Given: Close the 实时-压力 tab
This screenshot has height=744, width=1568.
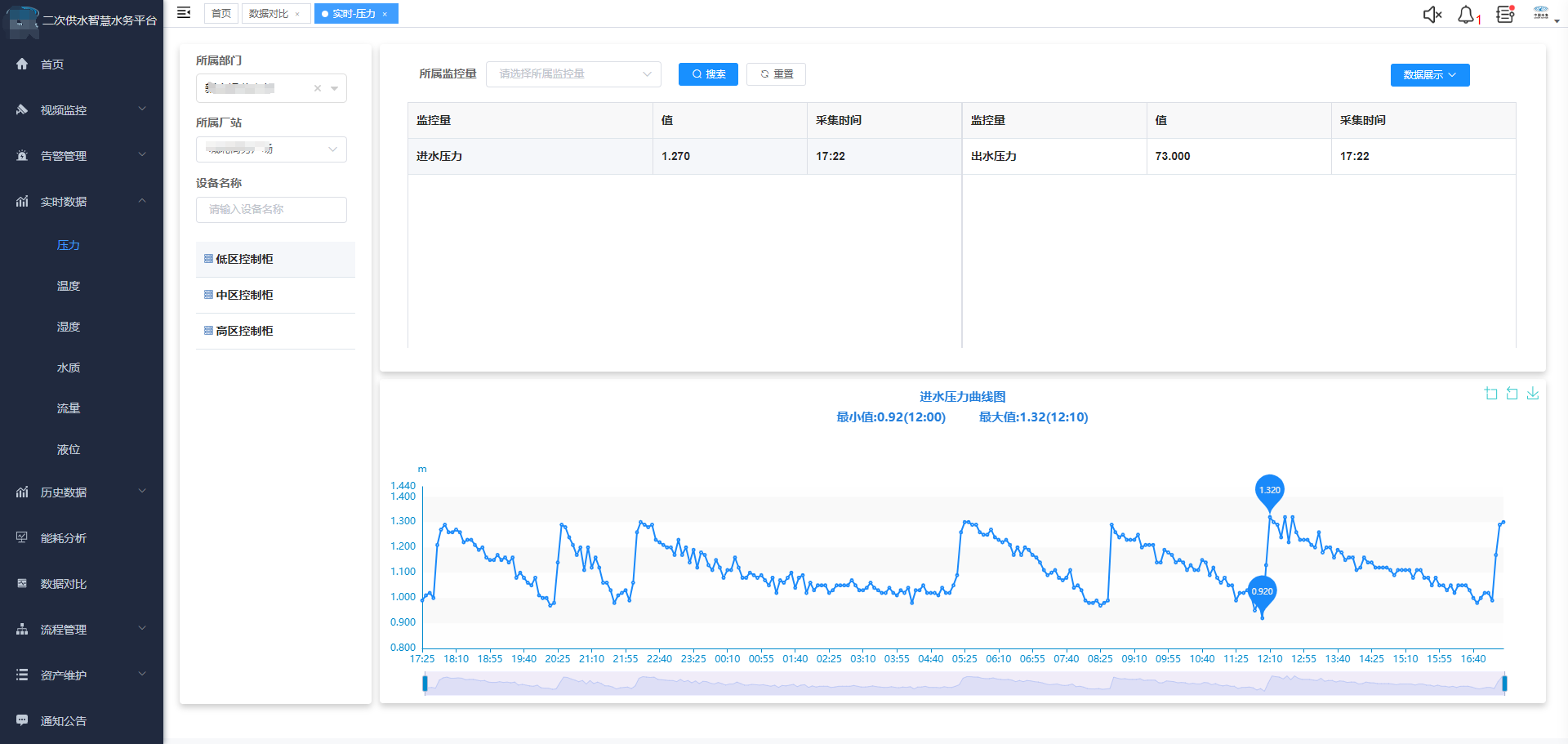Looking at the screenshot, I should click(x=385, y=14).
